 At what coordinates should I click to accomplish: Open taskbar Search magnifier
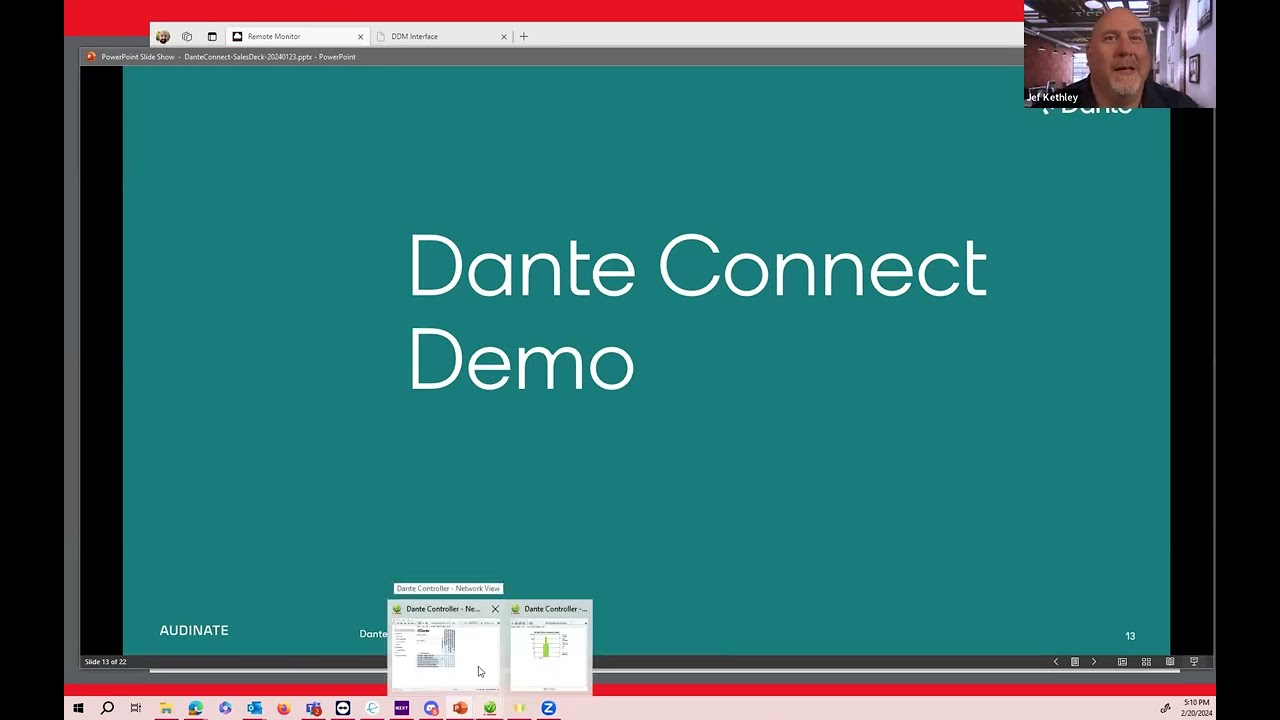pyautogui.click(x=107, y=708)
